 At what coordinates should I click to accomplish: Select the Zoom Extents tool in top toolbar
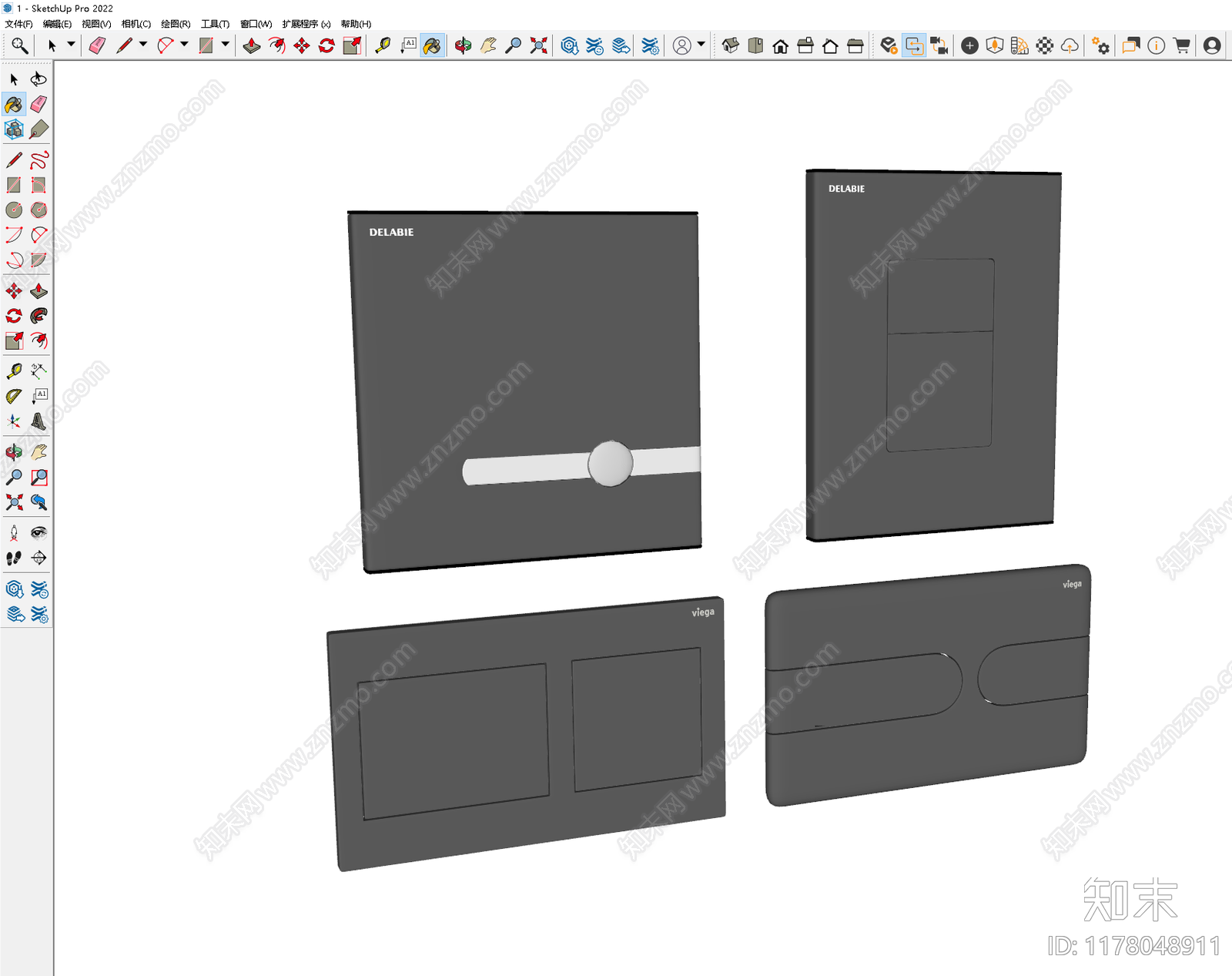[x=539, y=46]
